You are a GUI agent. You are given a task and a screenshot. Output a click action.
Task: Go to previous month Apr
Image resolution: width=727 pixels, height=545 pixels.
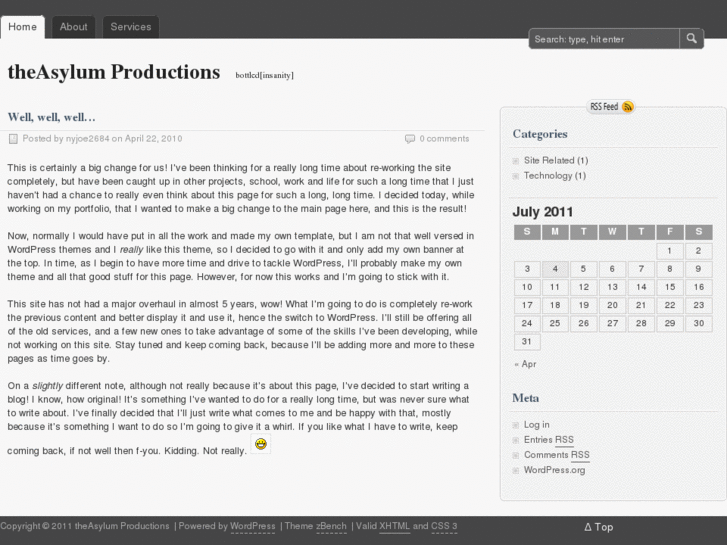click(525, 364)
